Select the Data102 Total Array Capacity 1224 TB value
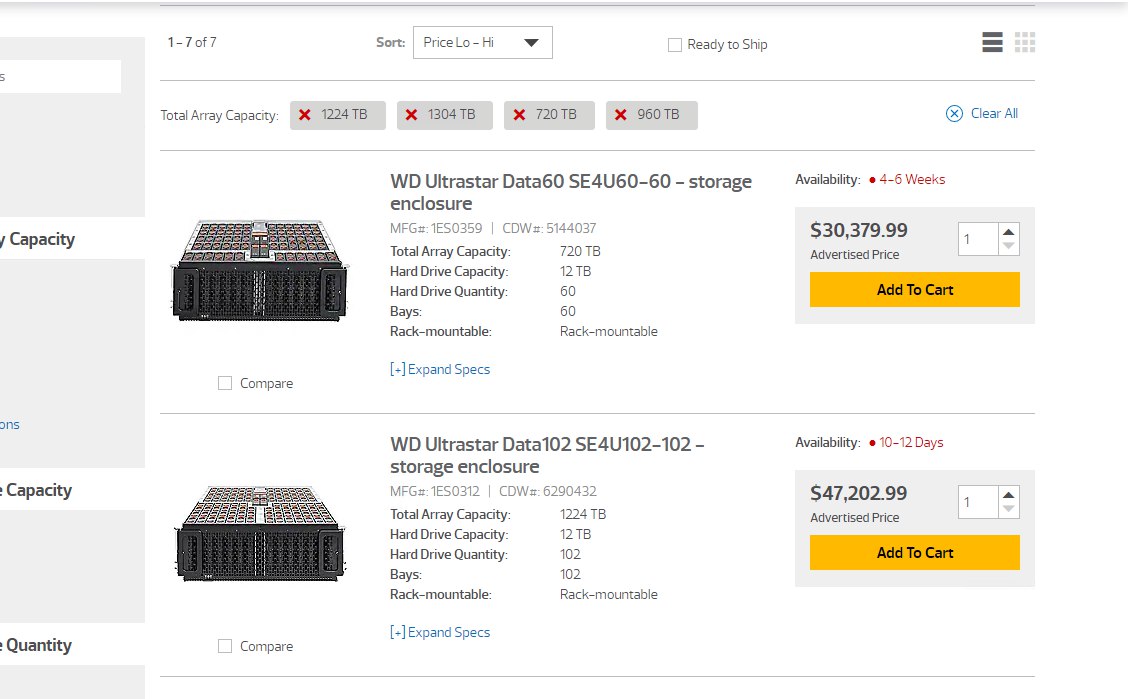1128x699 pixels. coord(583,515)
